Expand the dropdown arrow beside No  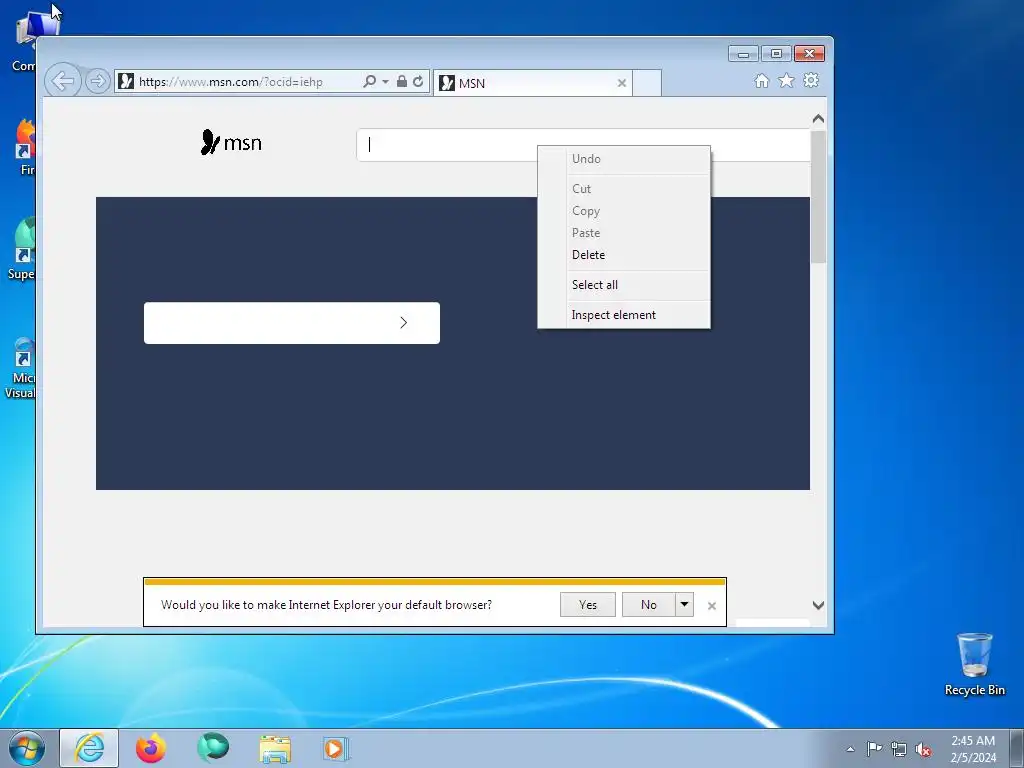[684, 605]
